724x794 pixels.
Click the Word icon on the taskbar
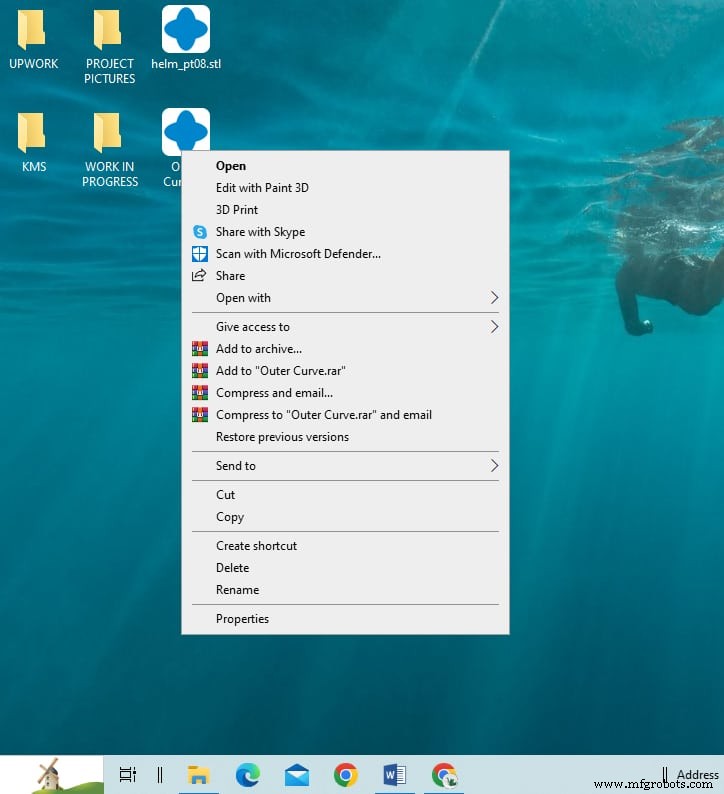394,775
